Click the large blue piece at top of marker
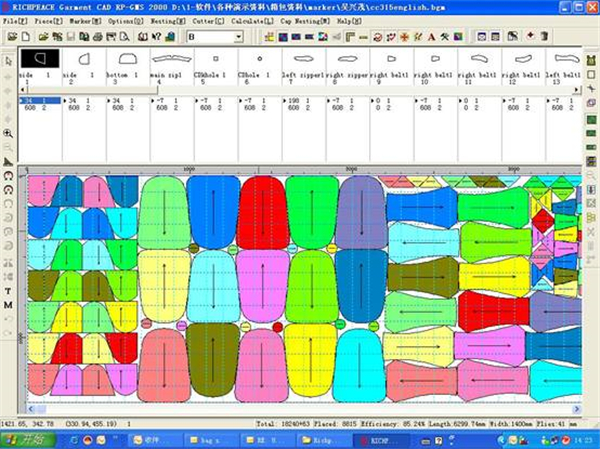 pyautogui.click(x=212, y=210)
